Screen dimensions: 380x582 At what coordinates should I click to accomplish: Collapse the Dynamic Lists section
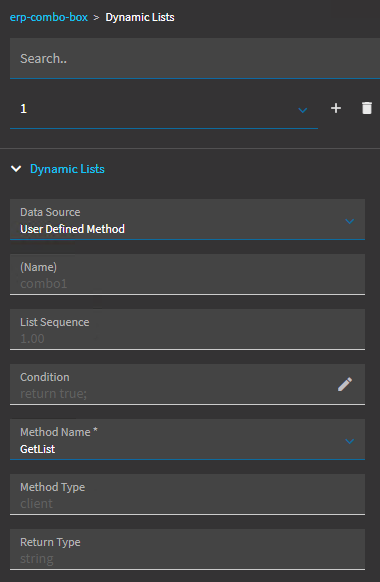(16, 169)
